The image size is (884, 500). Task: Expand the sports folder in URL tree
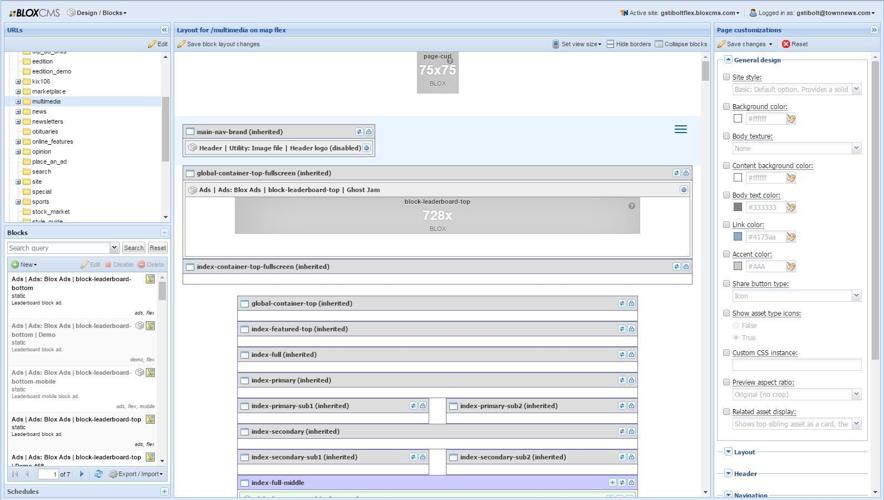pyautogui.click(x=18, y=202)
